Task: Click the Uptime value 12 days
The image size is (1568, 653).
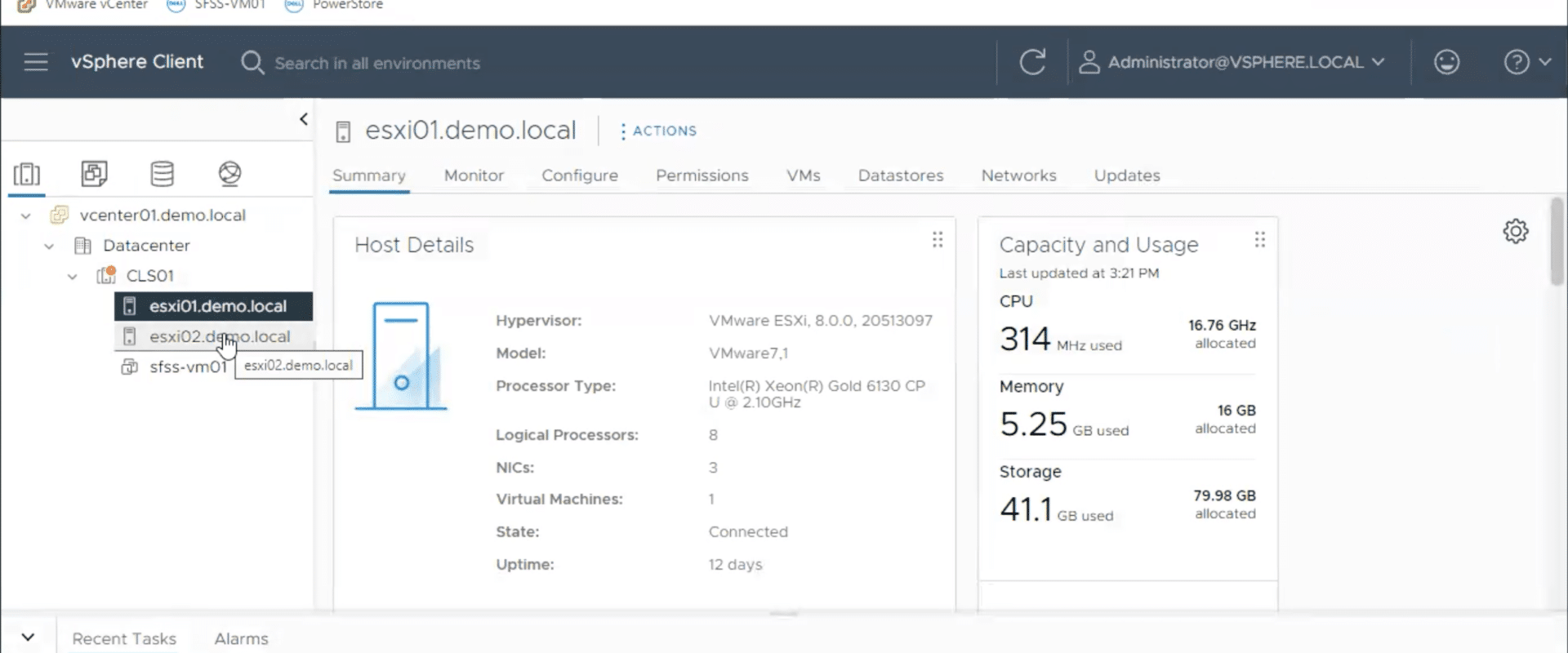Action: 735,565
